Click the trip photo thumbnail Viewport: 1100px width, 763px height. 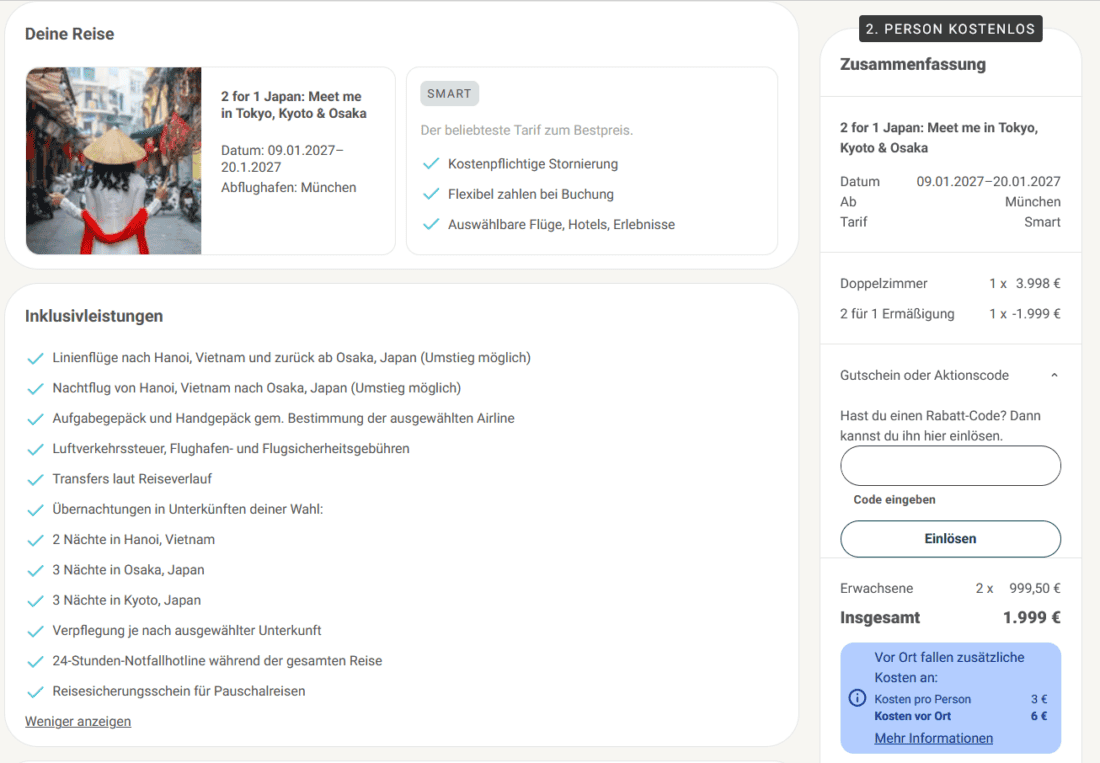114,161
